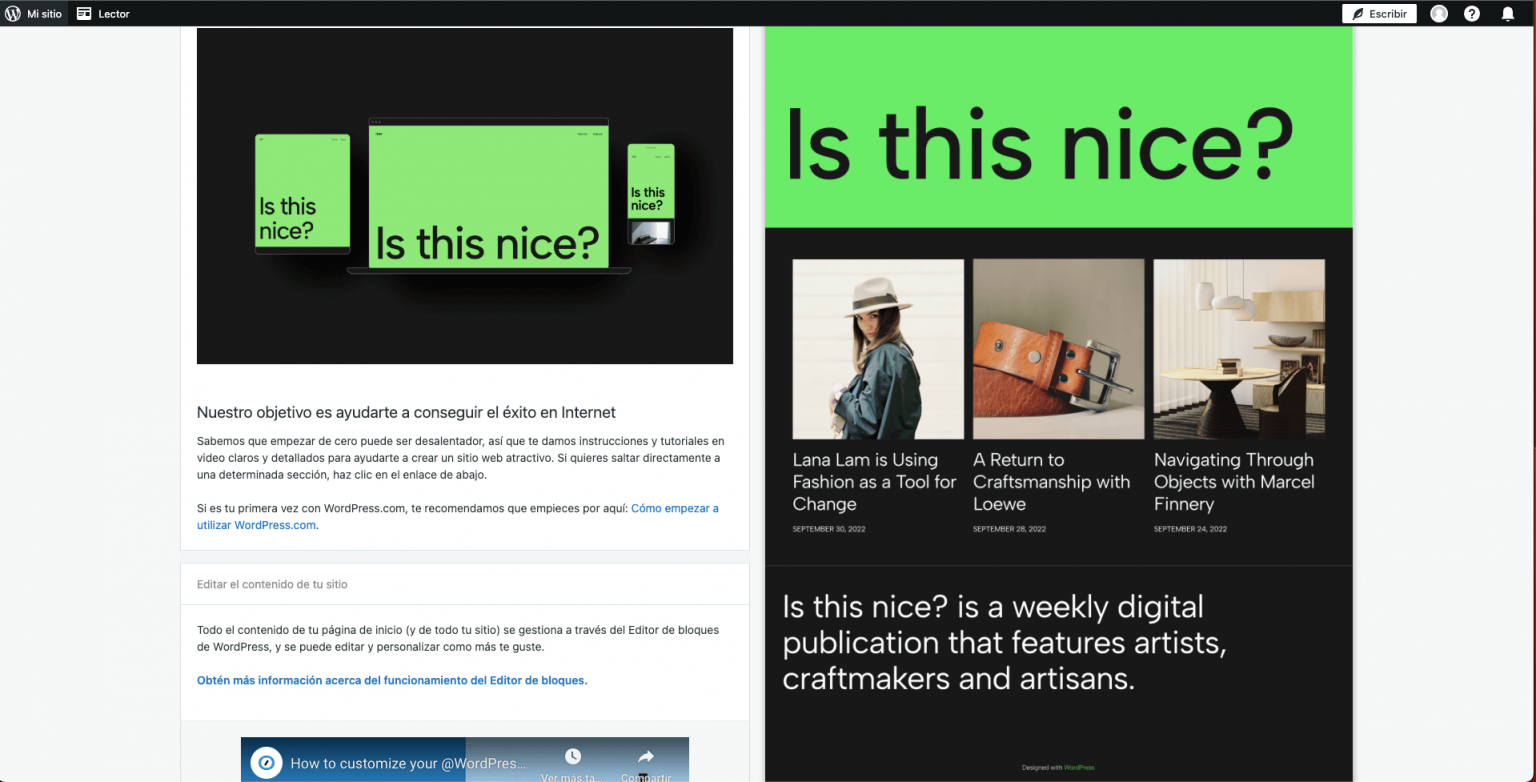Click the paragraph starting 'Sabemos que empezar de cero'

click(460, 457)
